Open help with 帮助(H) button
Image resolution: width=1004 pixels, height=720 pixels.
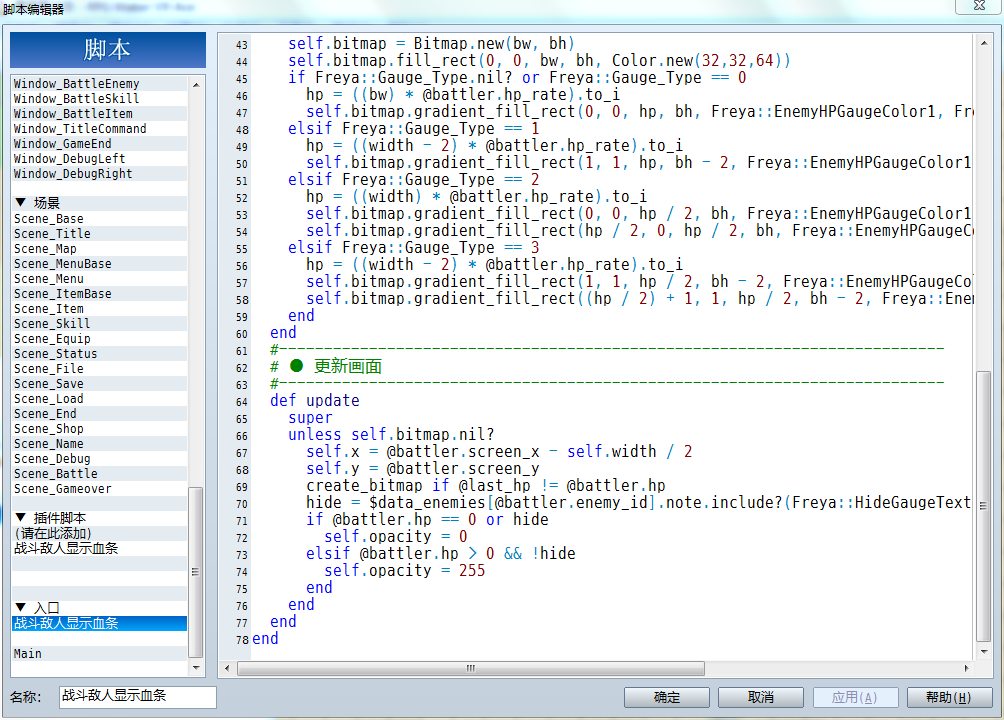pyautogui.click(x=949, y=697)
